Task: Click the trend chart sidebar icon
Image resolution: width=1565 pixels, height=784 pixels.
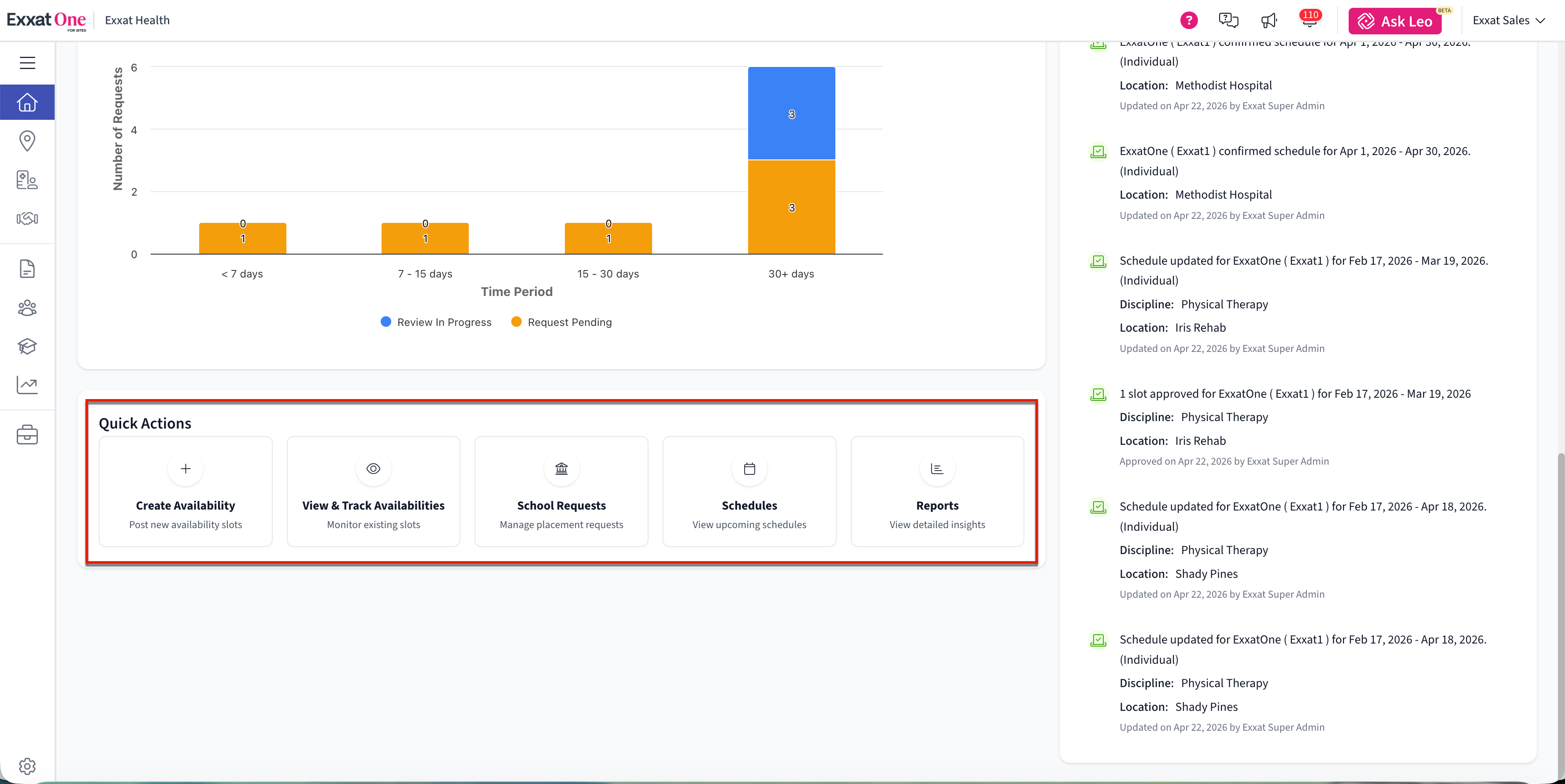Action: 27,385
